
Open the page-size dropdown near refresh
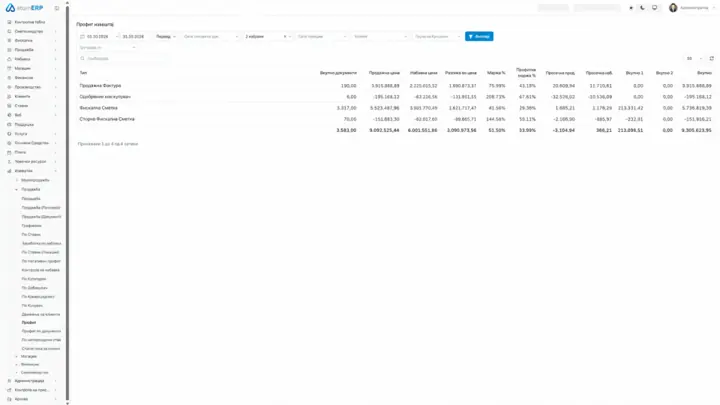(x=694, y=58)
